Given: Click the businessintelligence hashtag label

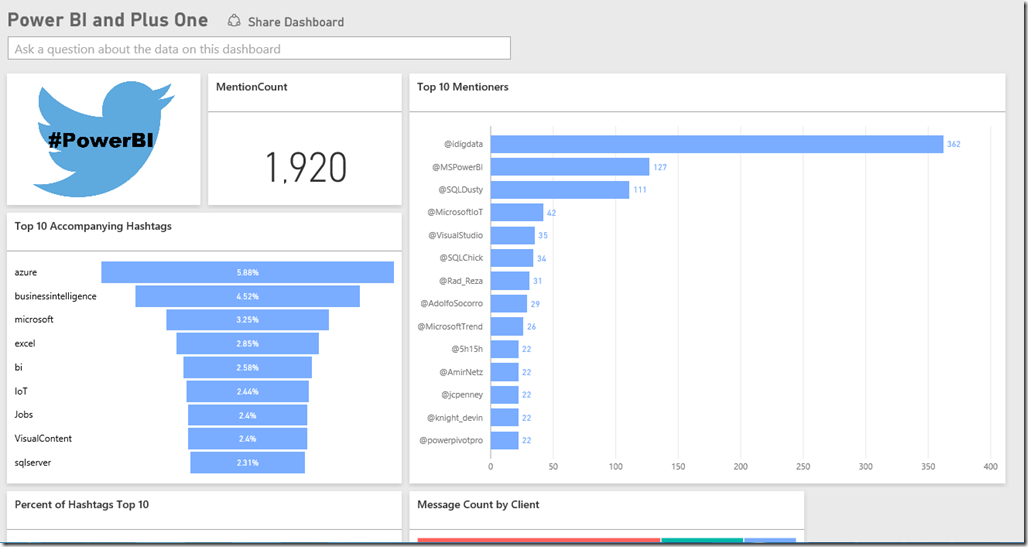Looking at the screenshot, I should (55, 296).
